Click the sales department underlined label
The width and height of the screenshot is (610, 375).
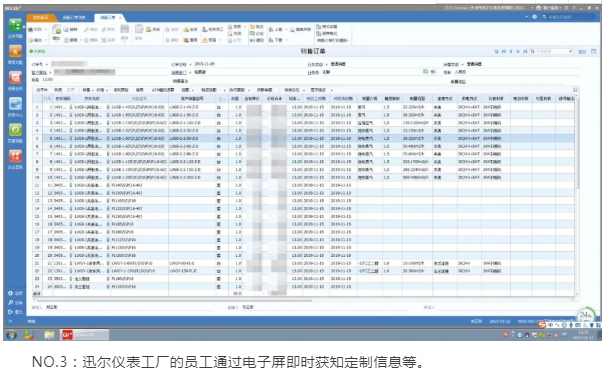click(179, 73)
